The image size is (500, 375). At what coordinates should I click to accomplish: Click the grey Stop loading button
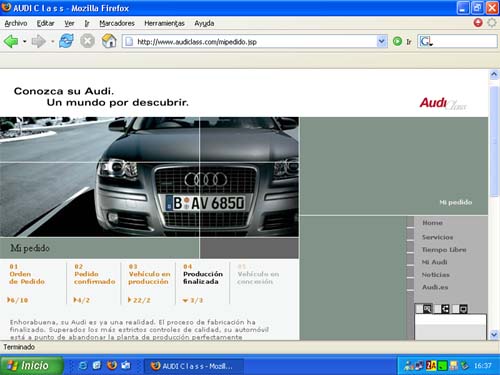pyautogui.click(x=87, y=41)
